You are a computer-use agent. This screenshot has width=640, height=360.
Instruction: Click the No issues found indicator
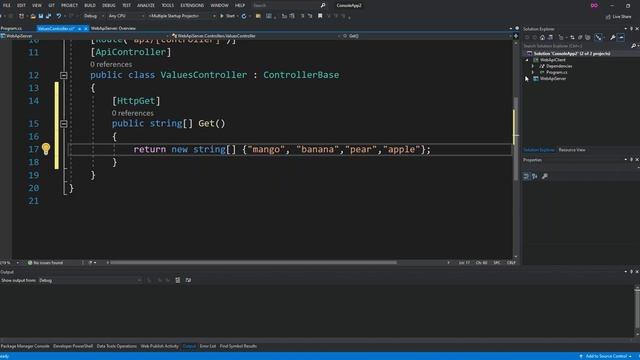tap(45, 262)
